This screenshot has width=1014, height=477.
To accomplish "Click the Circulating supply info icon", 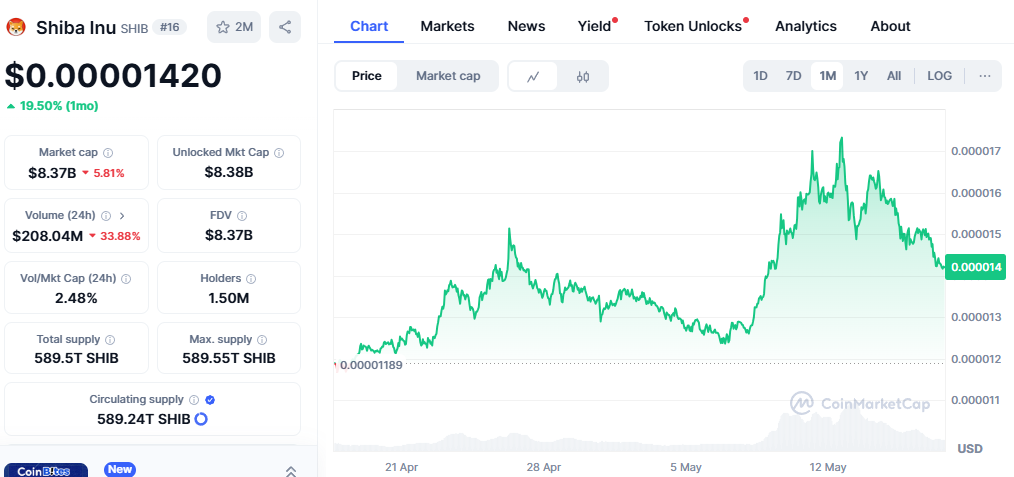I will [x=194, y=400].
